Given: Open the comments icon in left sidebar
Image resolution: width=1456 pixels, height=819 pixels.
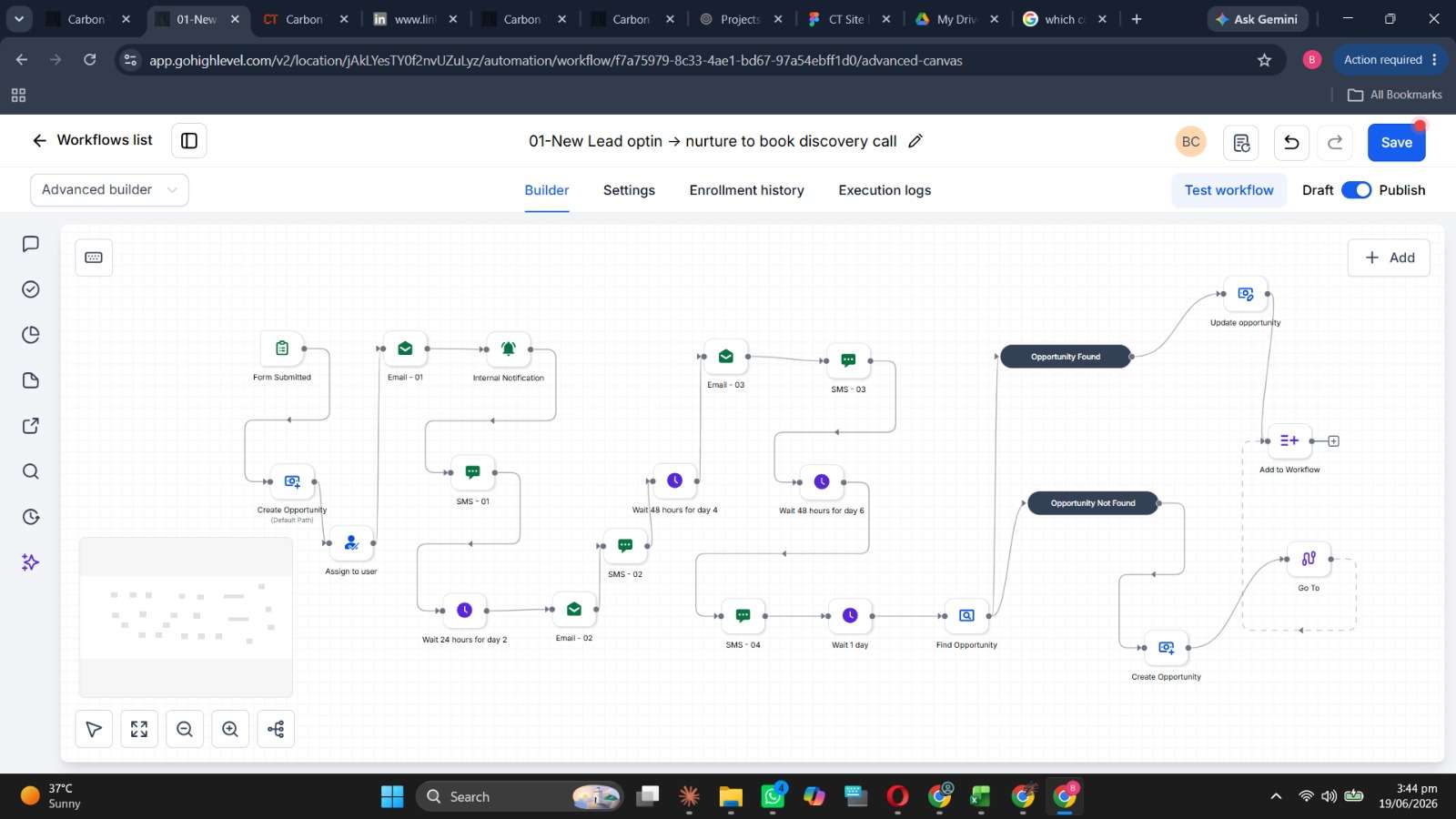Looking at the screenshot, I should pyautogui.click(x=30, y=244).
